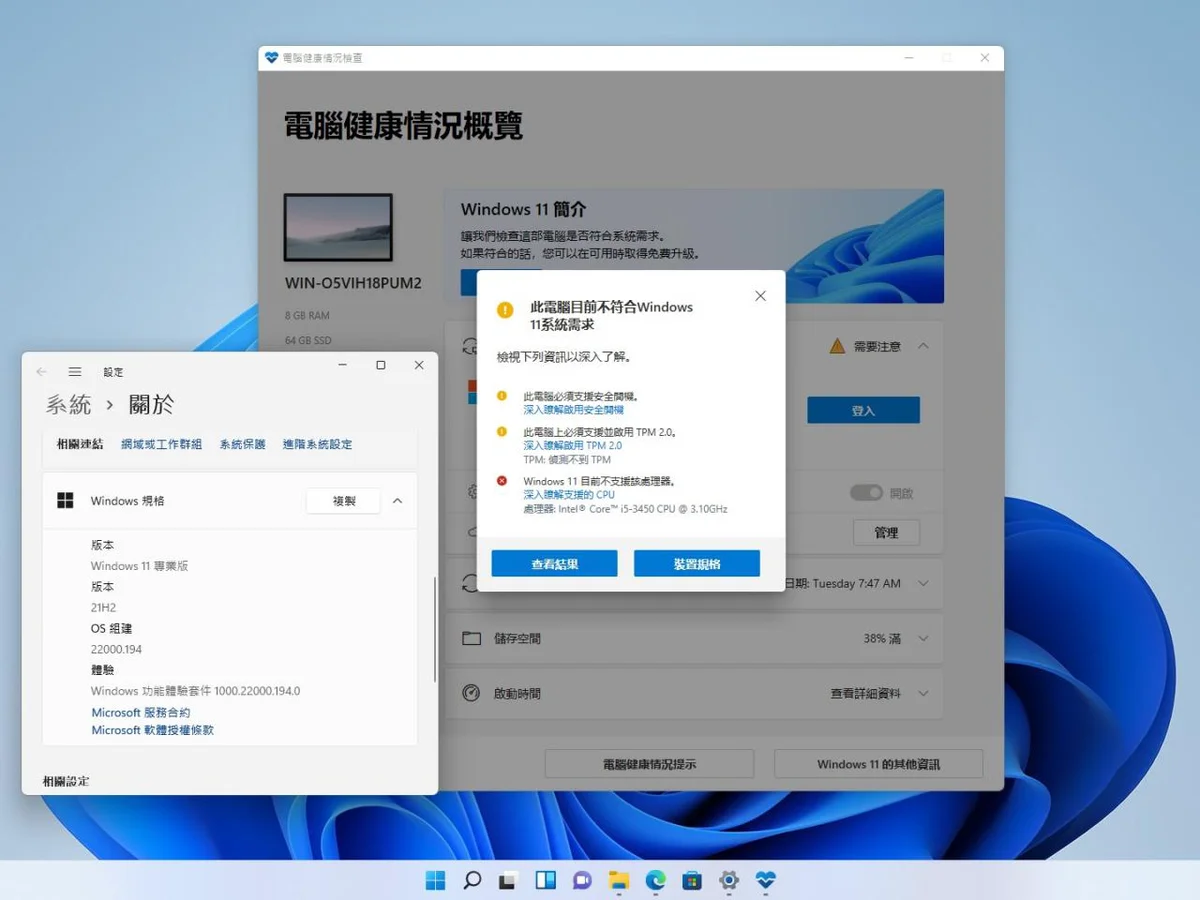Click the 查看結果 button
Viewport: 1200px width, 900px height.
pyautogui.click(x=554, y=564)
